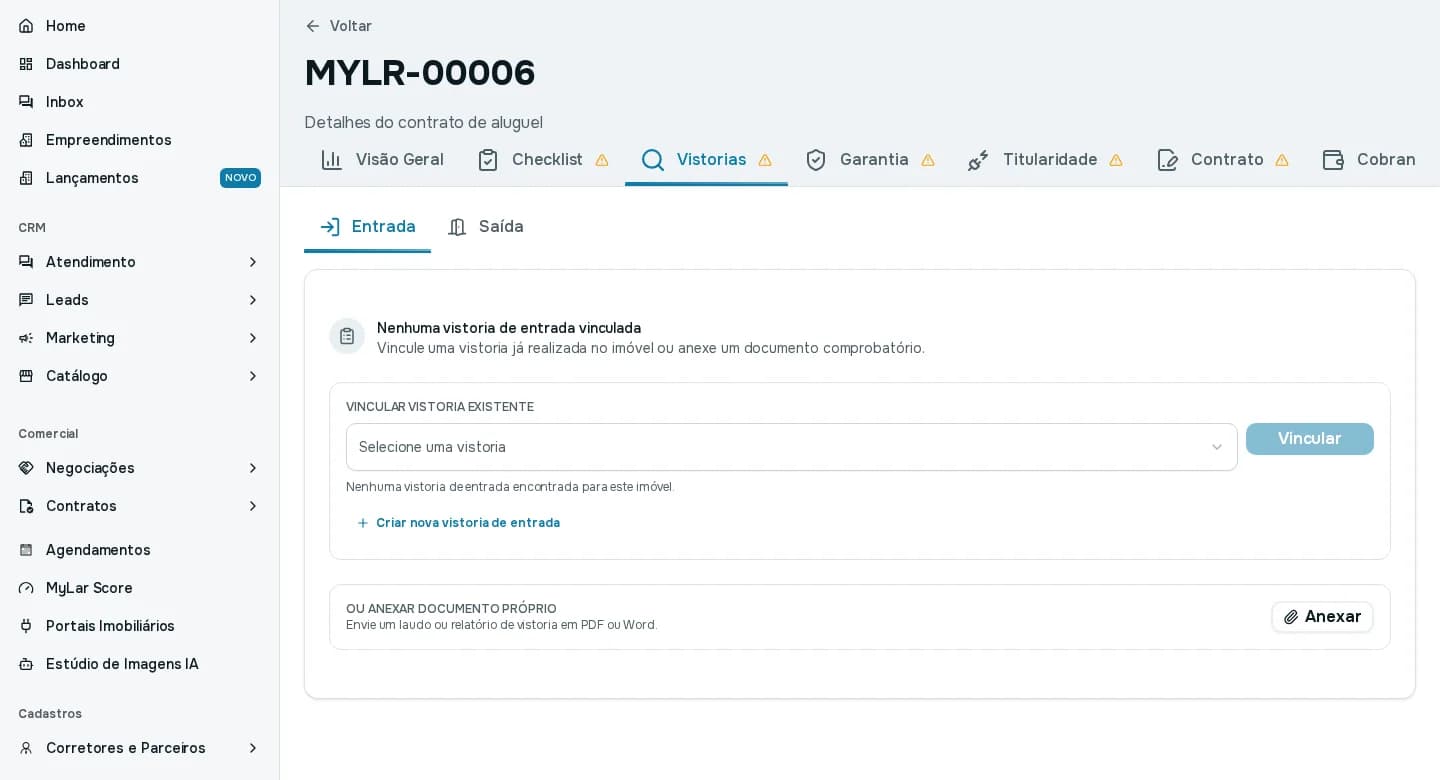Expand the Negociações submenu chevron
Image resolution: width=1440 pixels, height=780 pixels.
pos(253,468)
